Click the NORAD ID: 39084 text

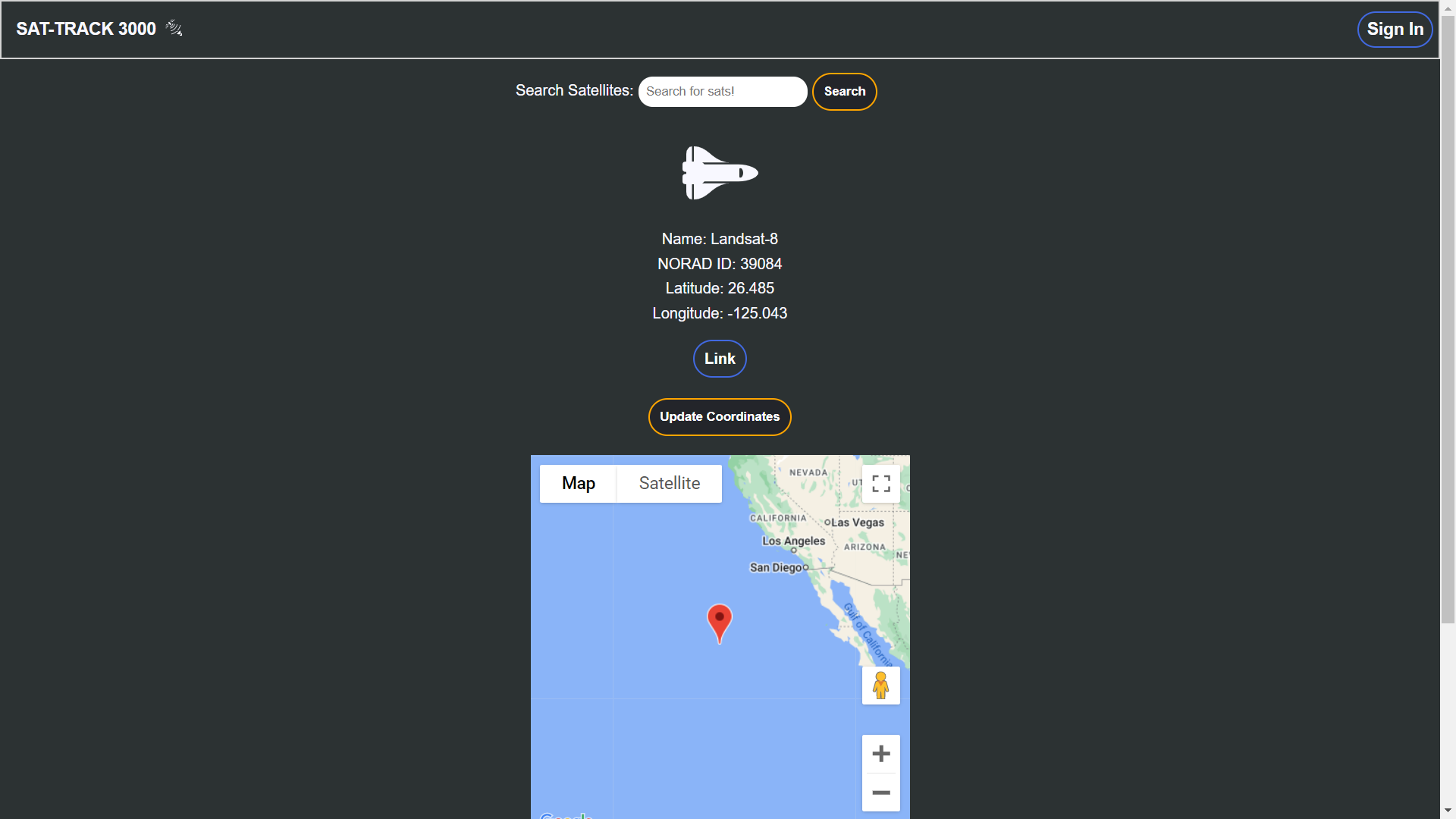tap(720, 264)
